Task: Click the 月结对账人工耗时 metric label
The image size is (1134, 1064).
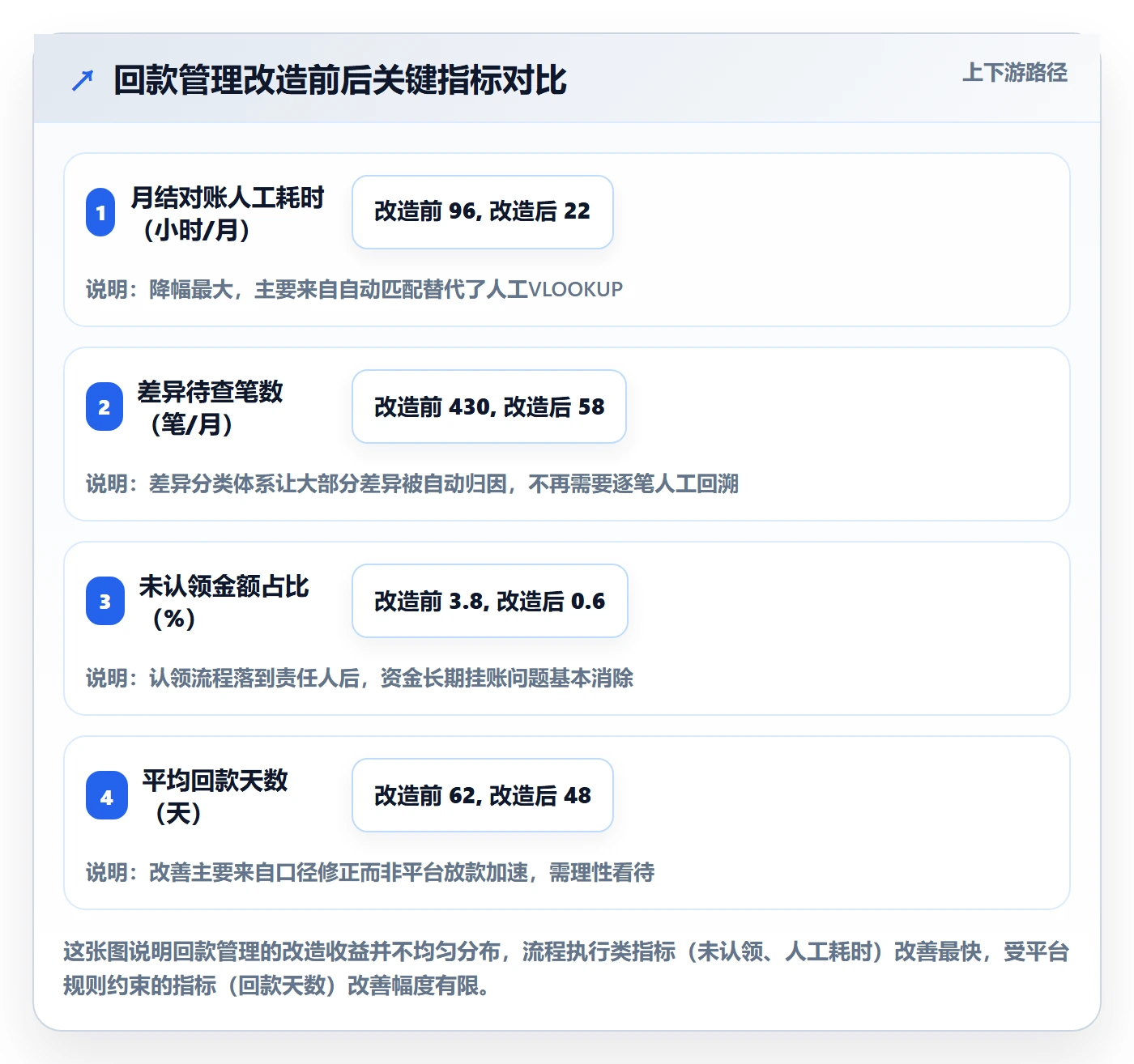Action: pyautogui.click(x=228, y=213)
